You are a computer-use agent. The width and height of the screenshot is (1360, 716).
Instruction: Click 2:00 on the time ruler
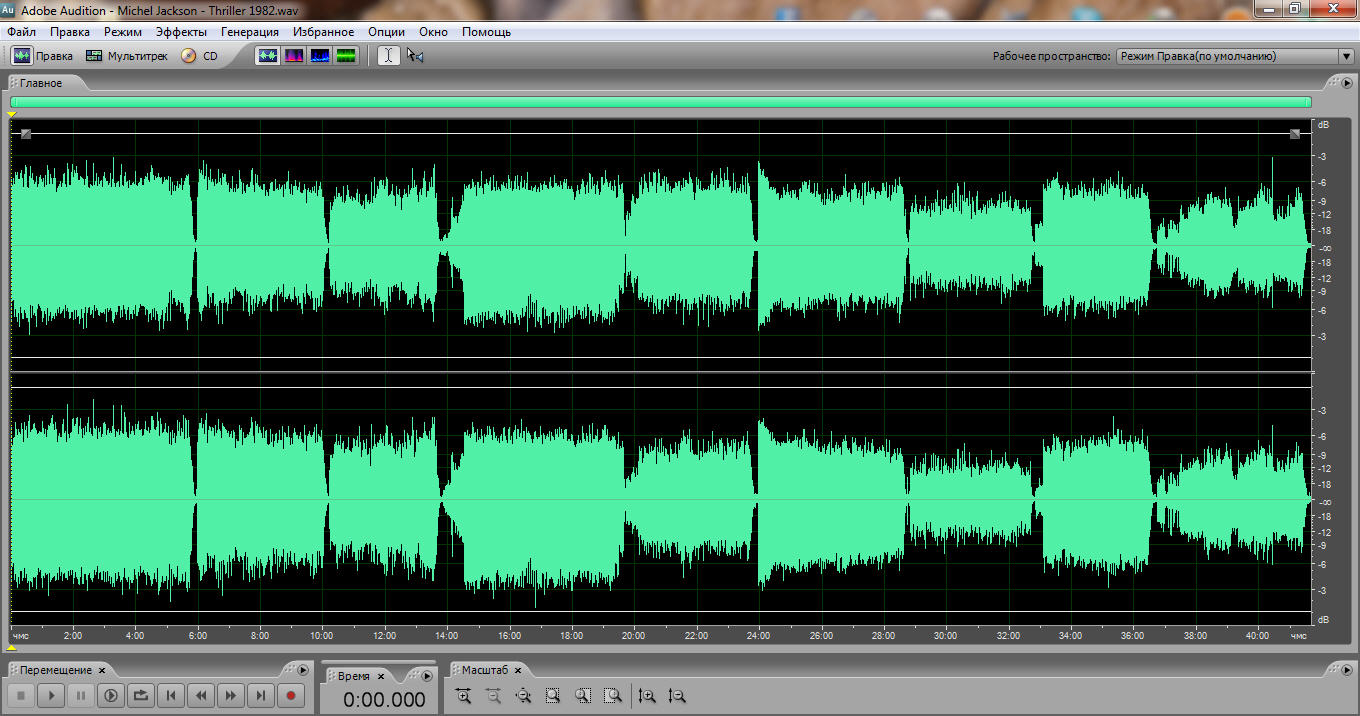click(73, 635)
